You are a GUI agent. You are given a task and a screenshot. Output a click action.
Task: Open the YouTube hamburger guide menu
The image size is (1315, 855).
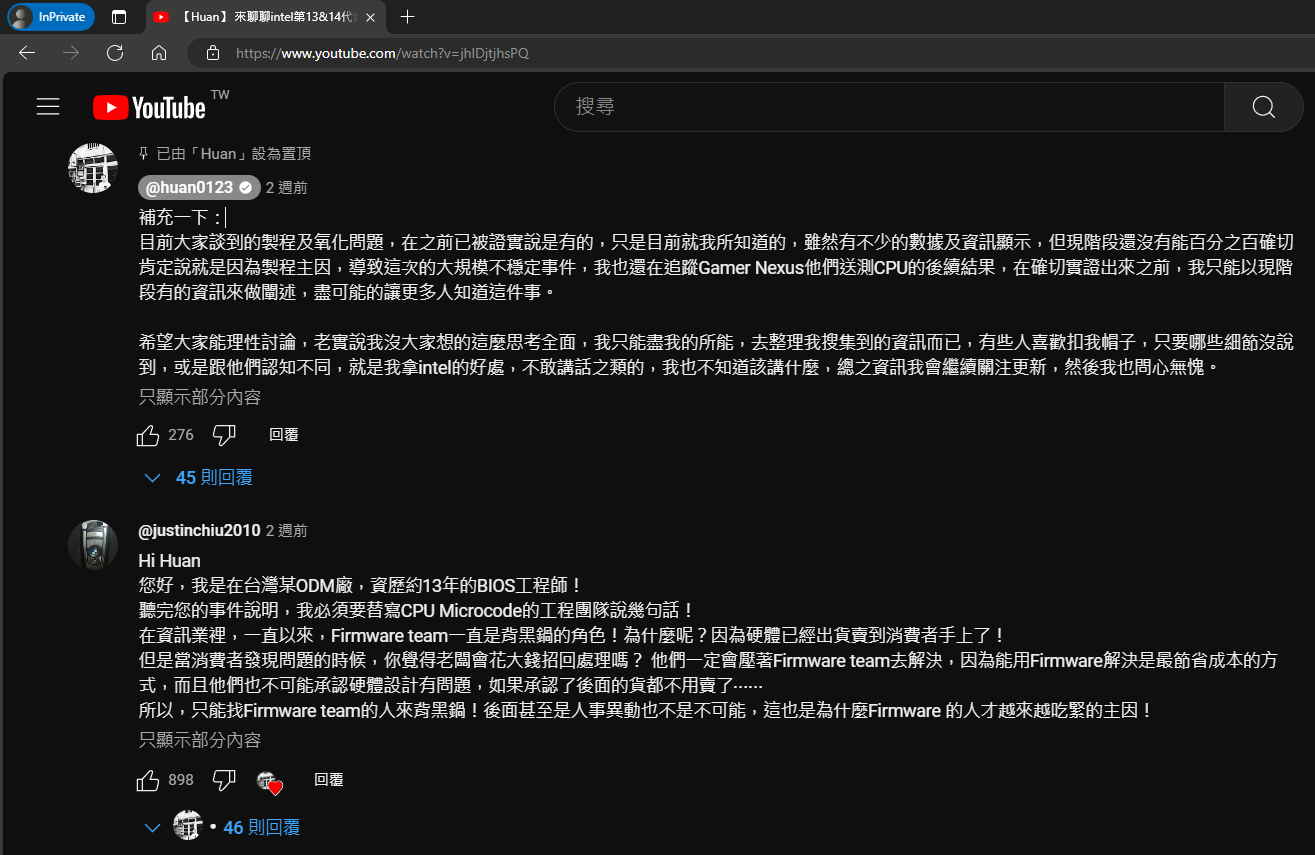click(x=48, y=107)
